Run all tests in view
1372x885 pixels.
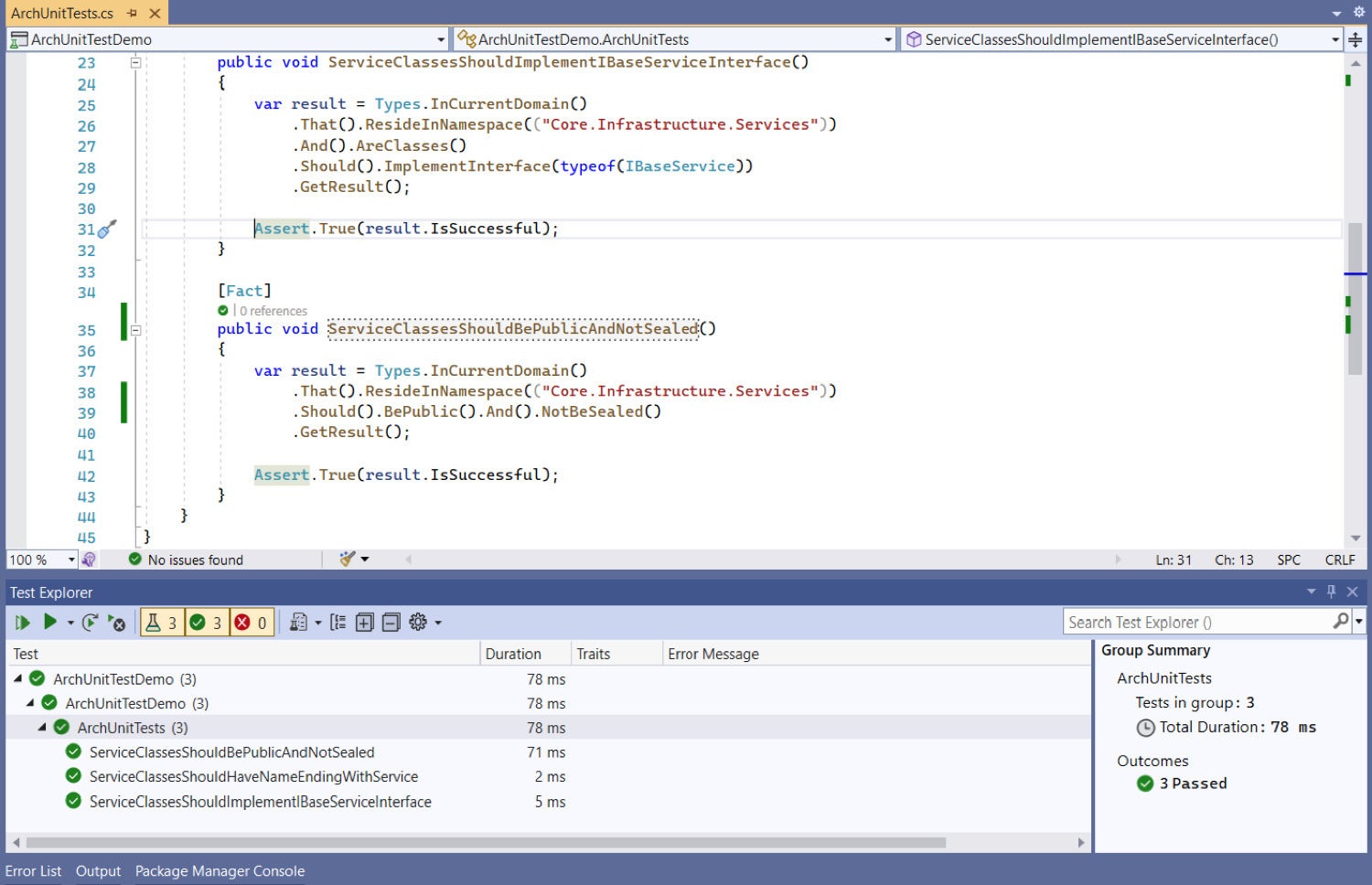point(23,623)
